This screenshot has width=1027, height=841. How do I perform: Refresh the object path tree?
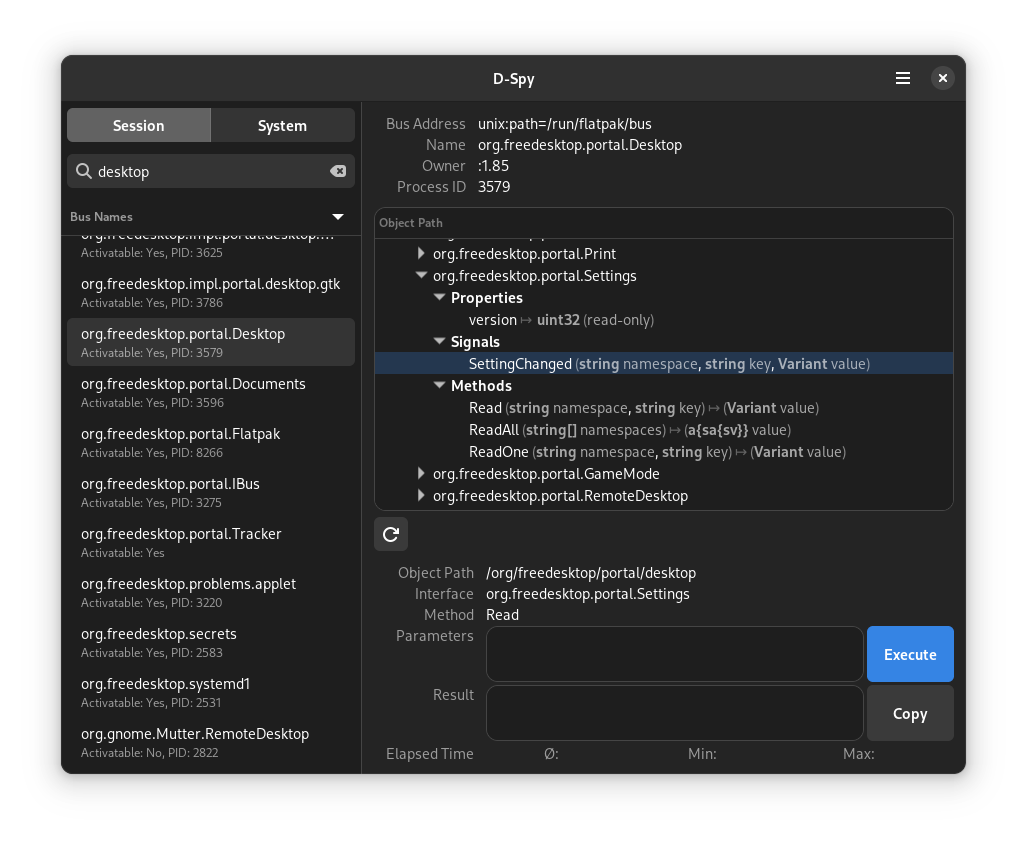[391, 534]
